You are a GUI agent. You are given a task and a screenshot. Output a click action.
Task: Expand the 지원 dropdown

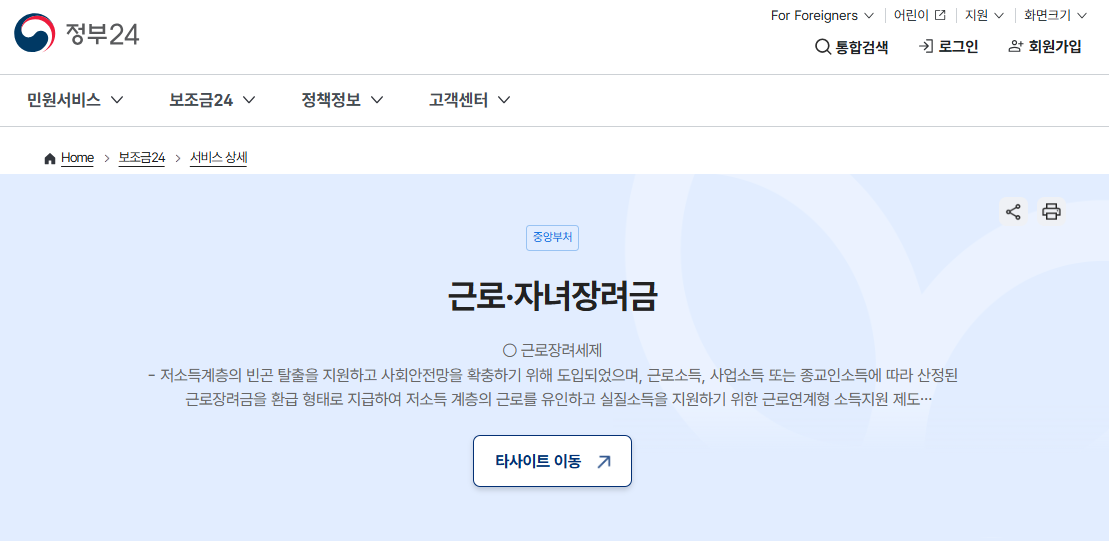pos(985,16)
